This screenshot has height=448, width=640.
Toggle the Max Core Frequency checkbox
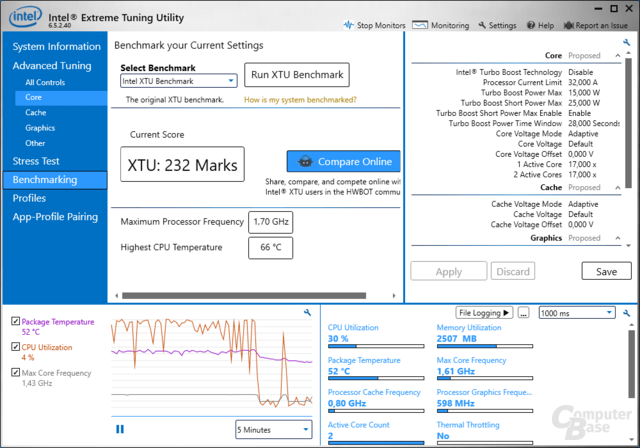pos(14,373)
